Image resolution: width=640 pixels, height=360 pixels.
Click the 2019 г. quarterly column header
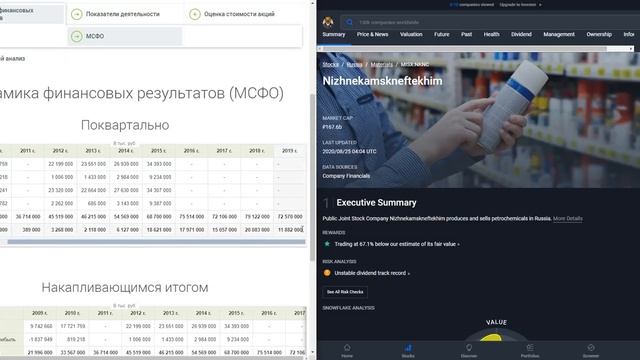[289, 151]
